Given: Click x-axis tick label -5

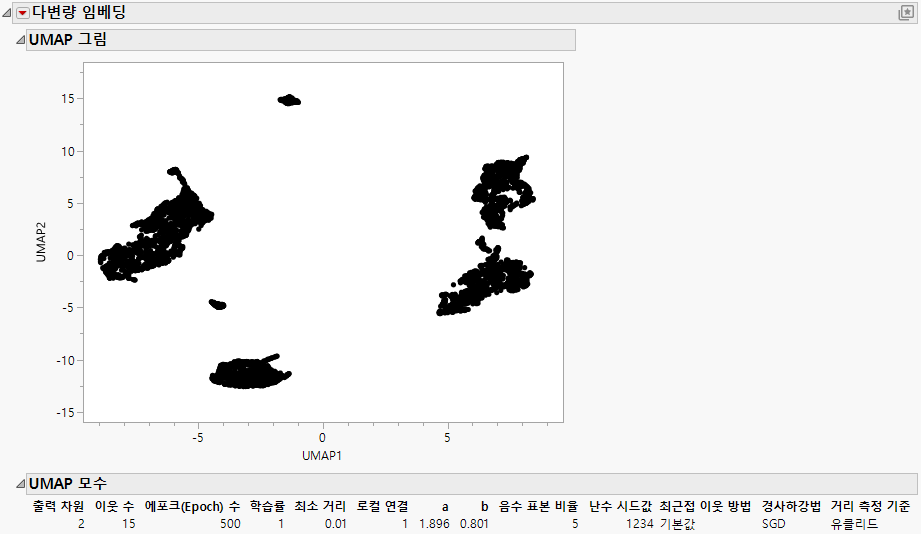Looking at the screenshot, I should pos(198,438).
